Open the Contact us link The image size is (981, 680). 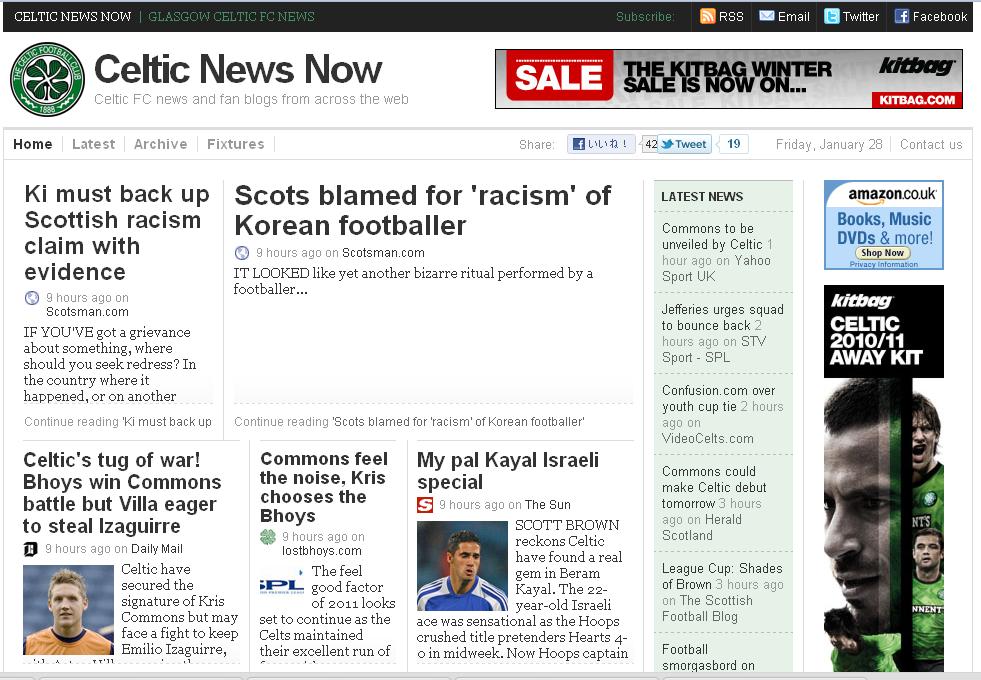point(930,144)
